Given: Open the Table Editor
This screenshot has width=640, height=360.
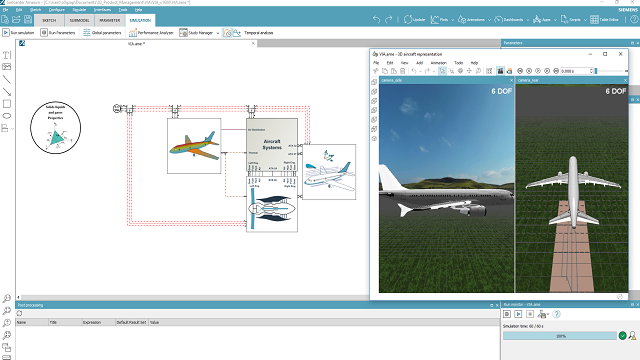Looking at the screenshot, I should tap(604, 19).
